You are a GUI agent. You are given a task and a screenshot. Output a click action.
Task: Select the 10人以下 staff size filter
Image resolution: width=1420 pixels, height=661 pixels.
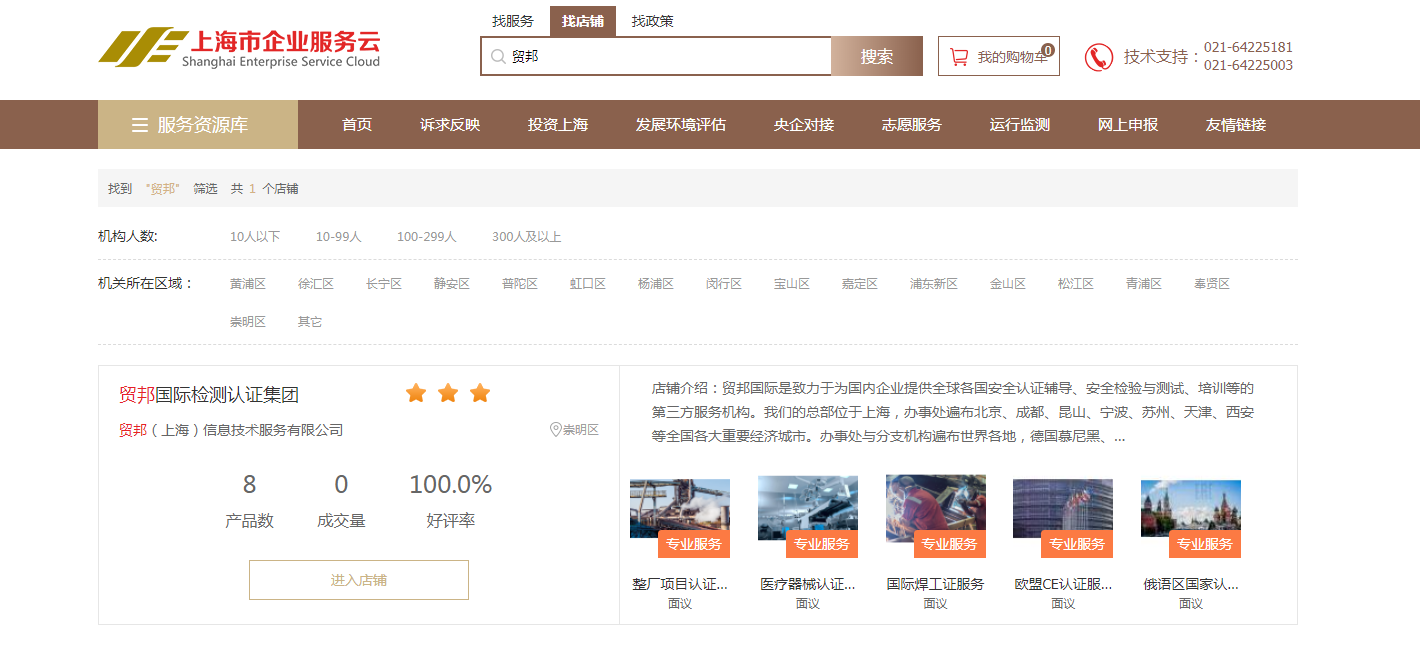click(x=256, y=236)
